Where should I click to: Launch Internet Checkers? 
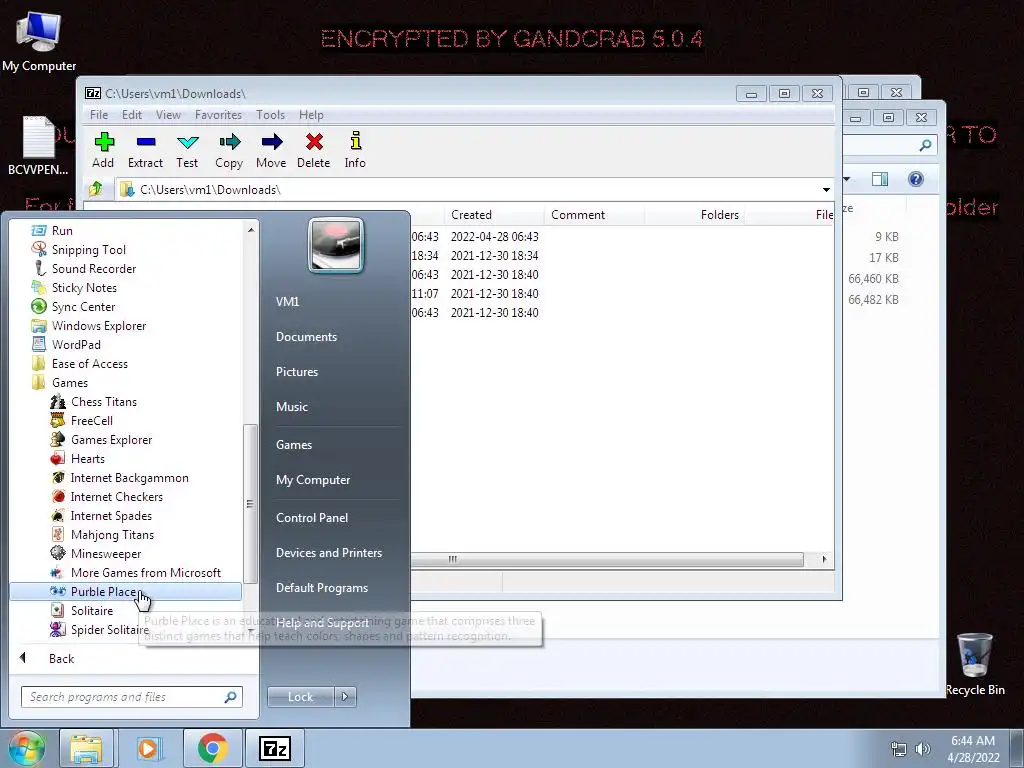[x=125, y=496]
